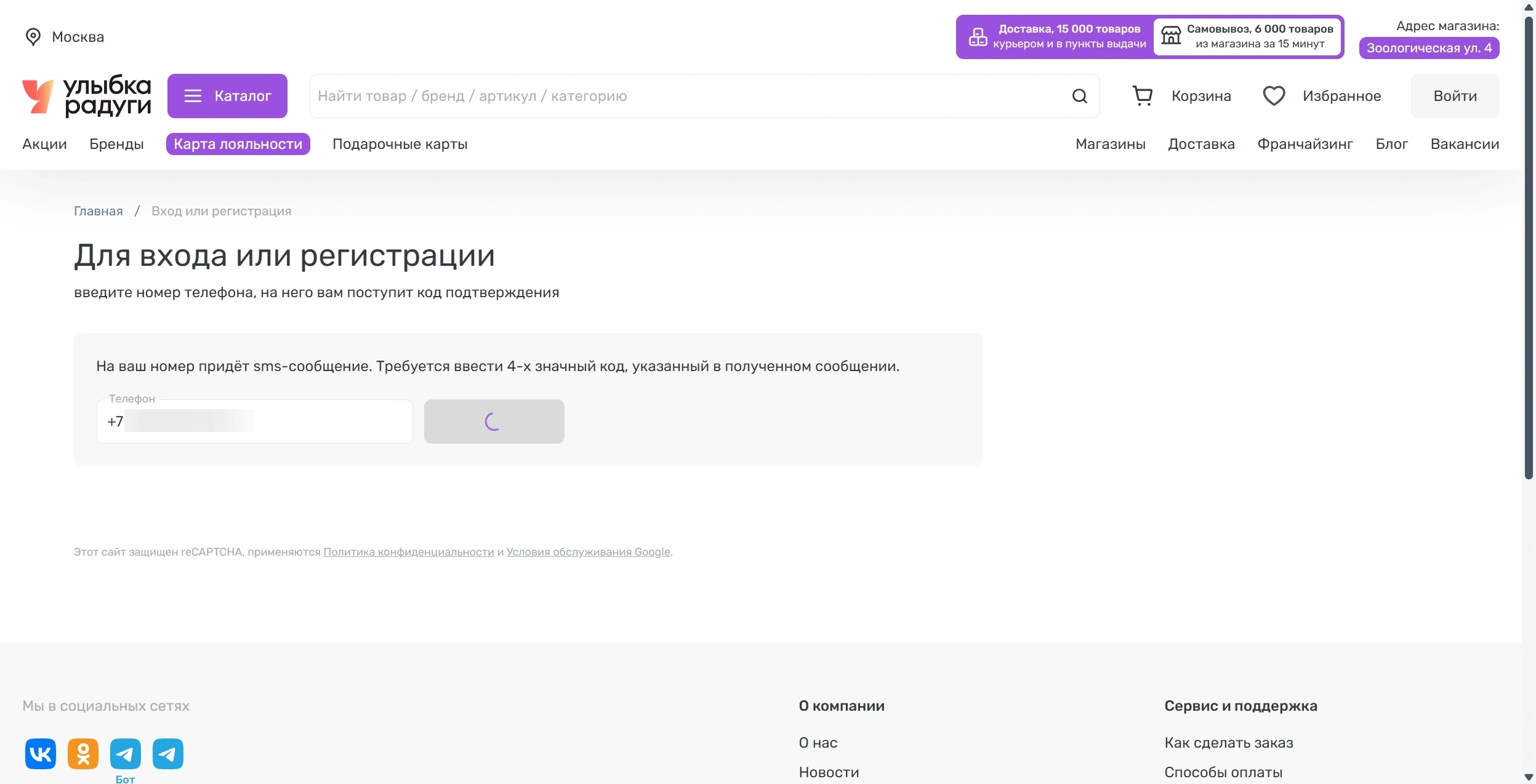
Task: Open Как сделать заказ footer link
Action: click(x=1229, y=743)
